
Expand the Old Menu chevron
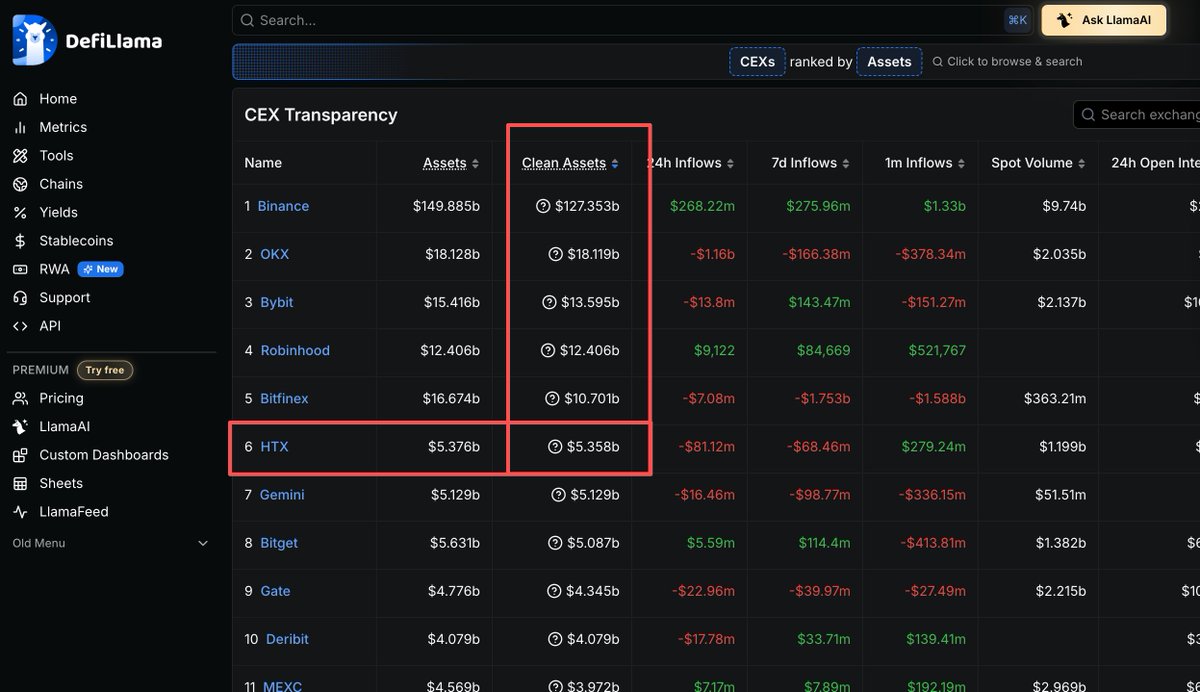coord(203,544)
